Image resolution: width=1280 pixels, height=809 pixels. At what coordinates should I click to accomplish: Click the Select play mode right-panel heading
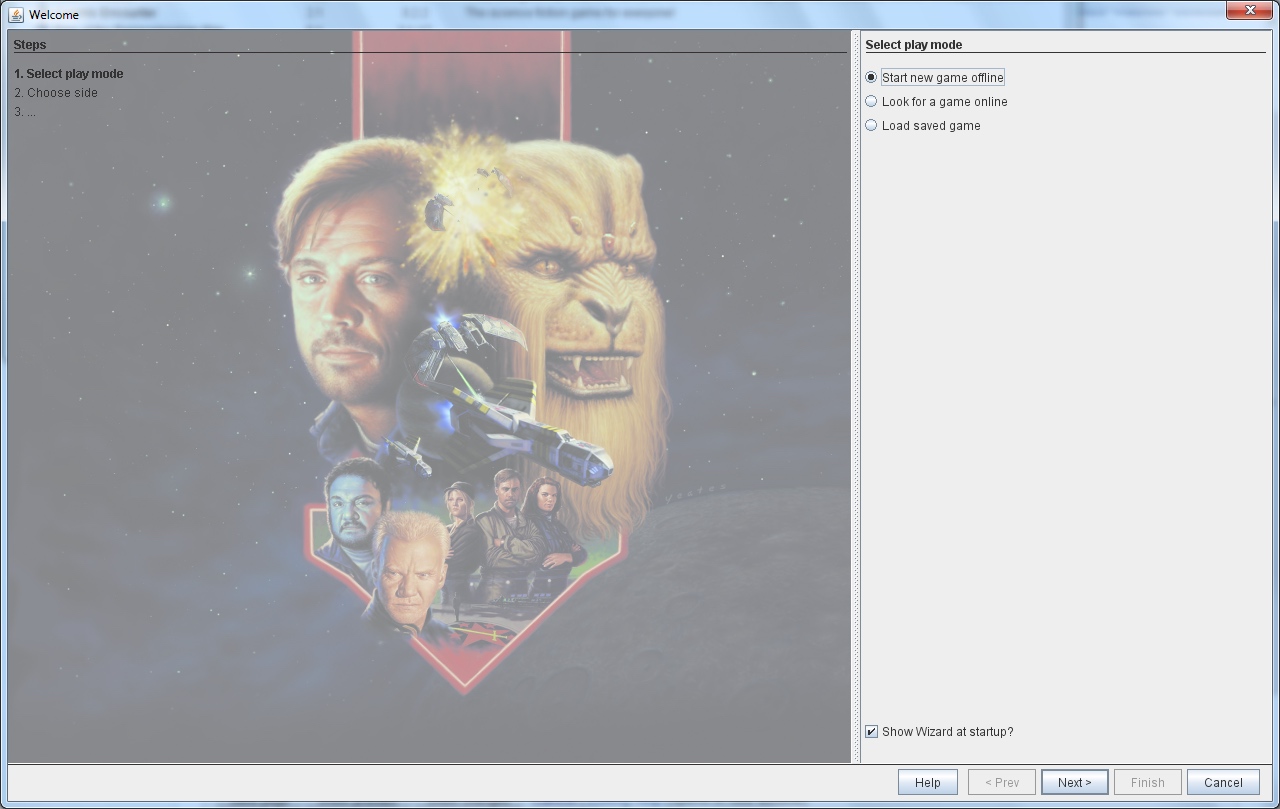pyautogui.click(x=914, y=44)
